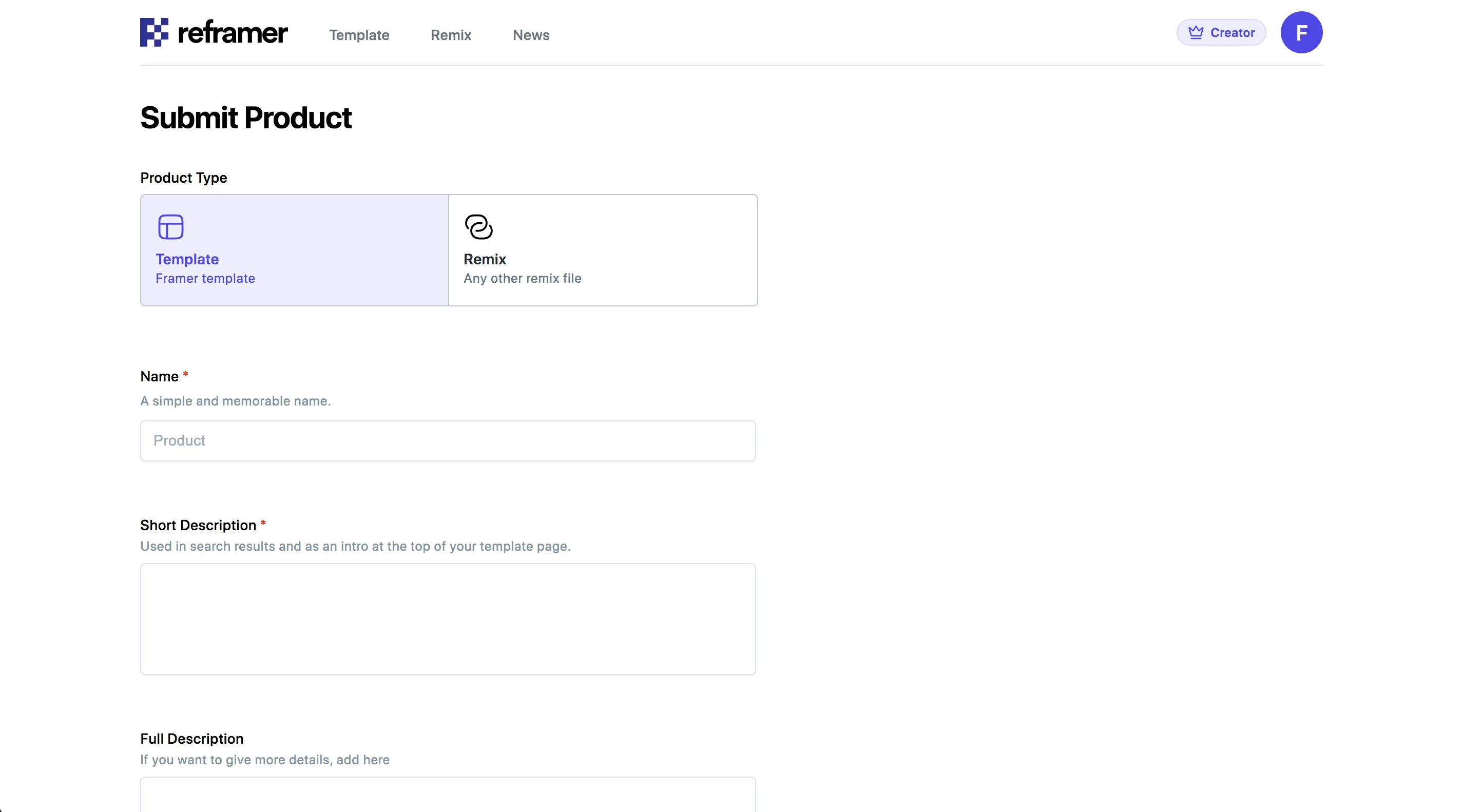Open the Remix nav menu item

pyautogui.click(x=451, y=35)
